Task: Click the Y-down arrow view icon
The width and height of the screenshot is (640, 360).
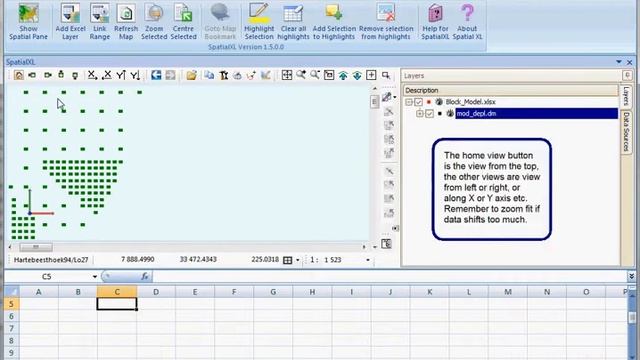Action: pyautogui.click(x=135, y=75)
